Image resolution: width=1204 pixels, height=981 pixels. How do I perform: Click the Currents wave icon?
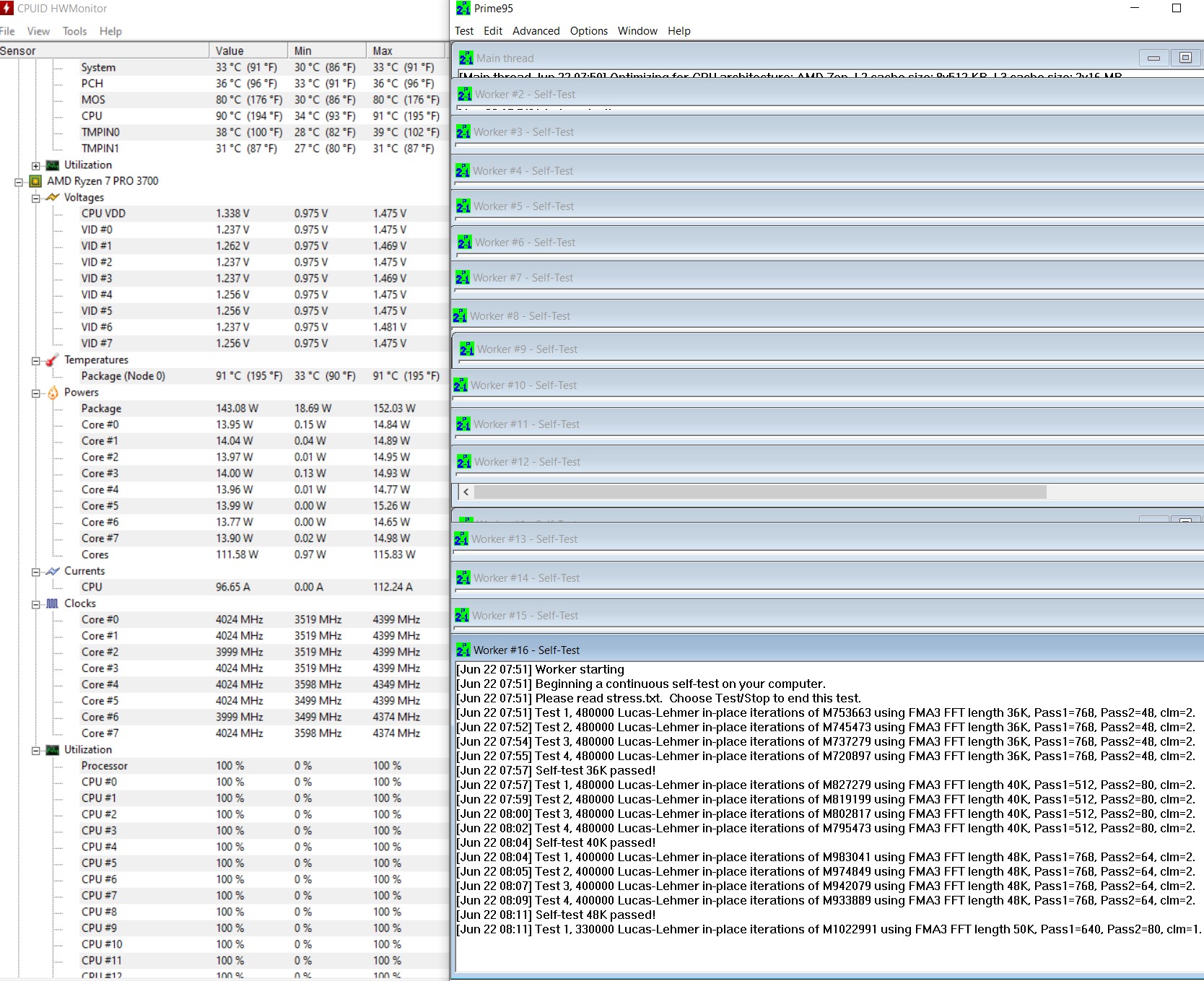click(53, 571)
